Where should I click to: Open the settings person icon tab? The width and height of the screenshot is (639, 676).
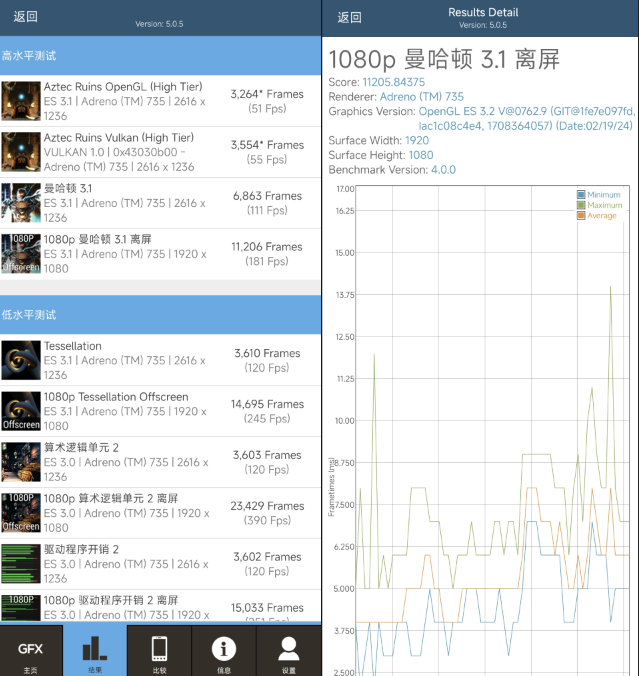(x=288, y=651)
